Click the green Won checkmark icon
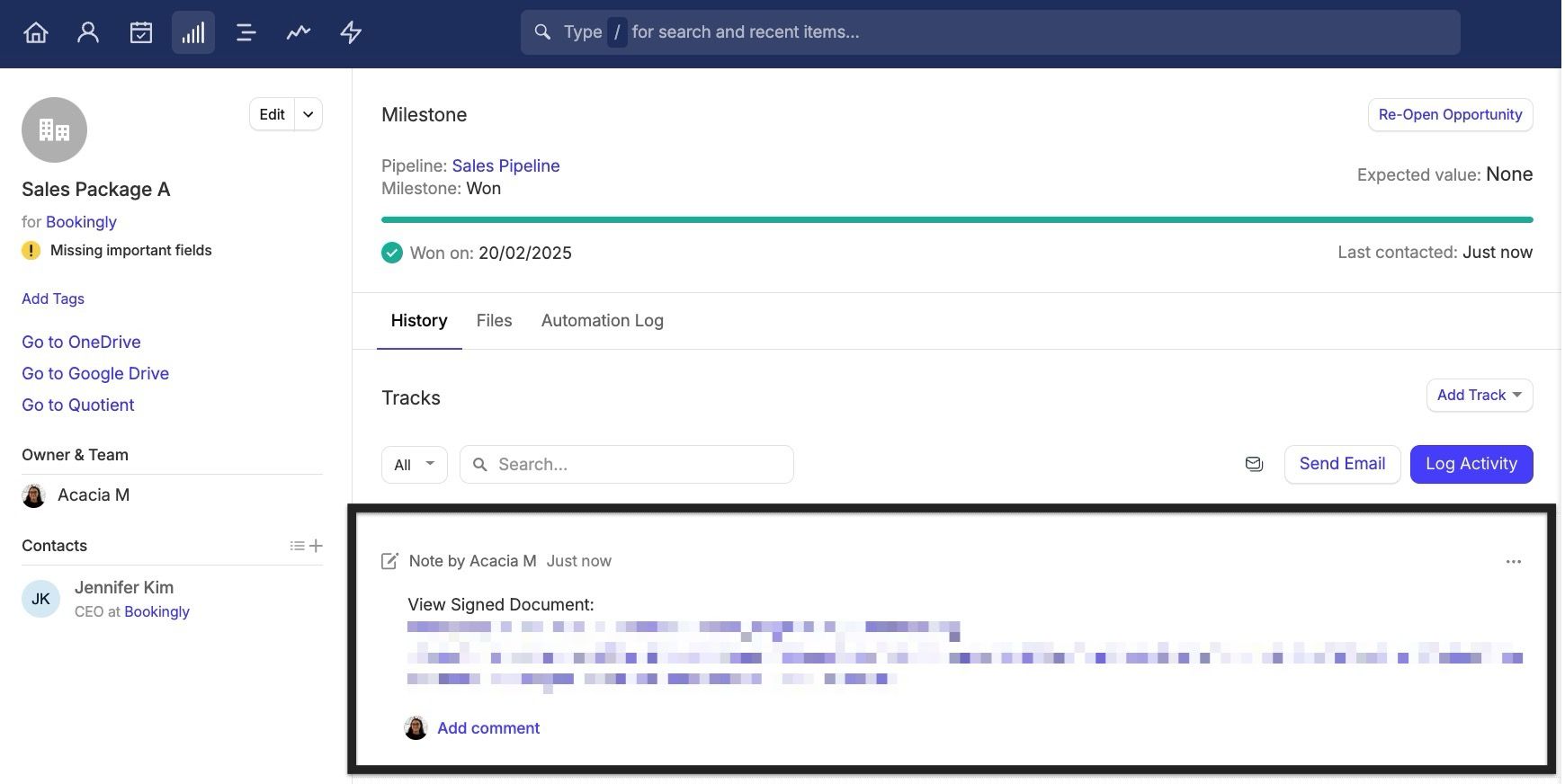The image size is (1565, 784). click(x=392, y=253)
